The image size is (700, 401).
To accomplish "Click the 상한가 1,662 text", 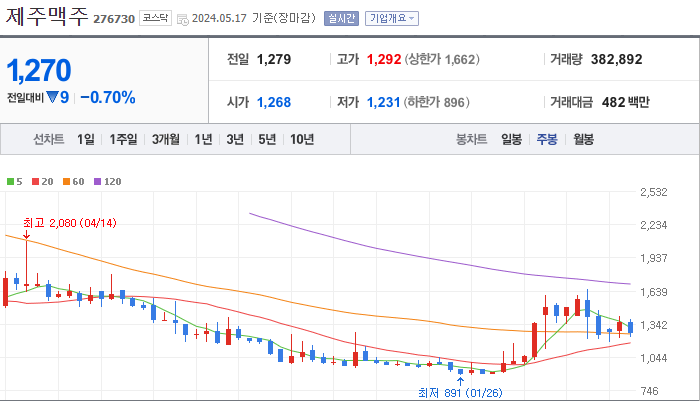I will coord(442,59).
